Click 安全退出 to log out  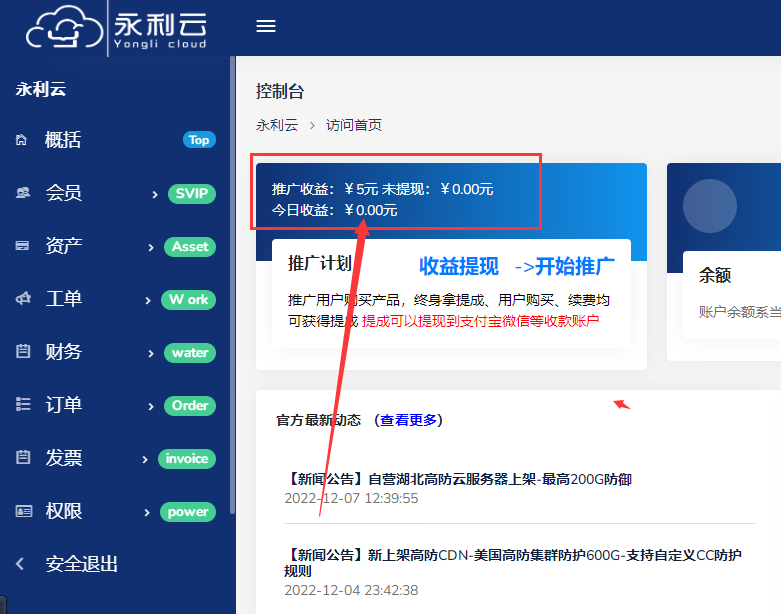pyautogui.click(x=82, y=564)
